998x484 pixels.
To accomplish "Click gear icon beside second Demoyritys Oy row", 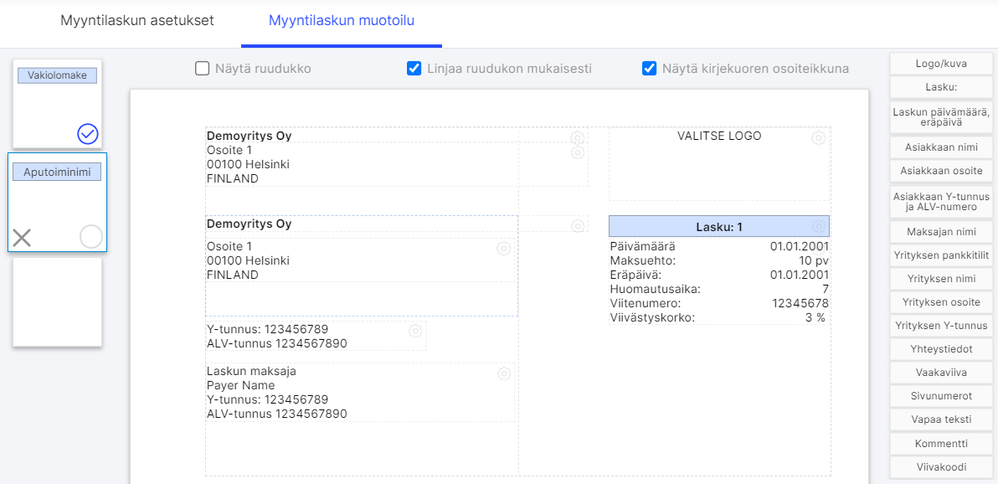I will [x=577, y=226].
